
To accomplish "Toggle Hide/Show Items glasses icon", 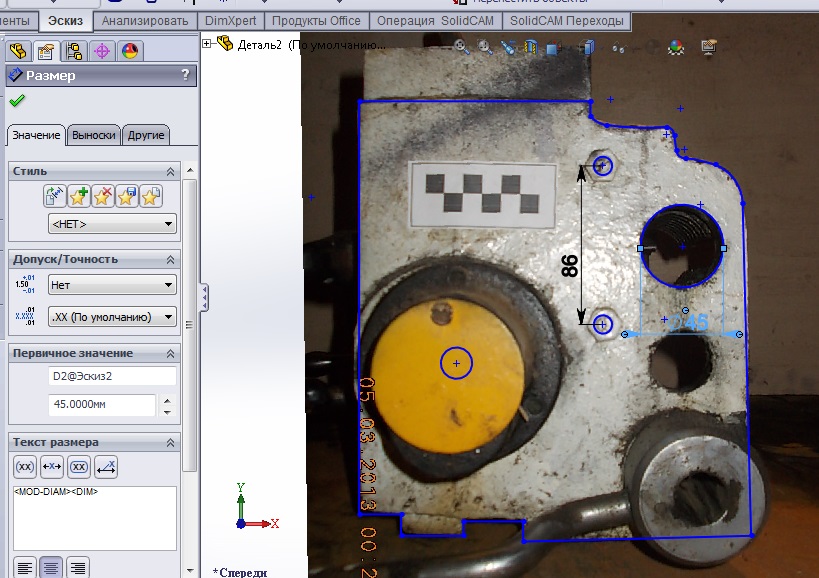I will coord(618,49).
